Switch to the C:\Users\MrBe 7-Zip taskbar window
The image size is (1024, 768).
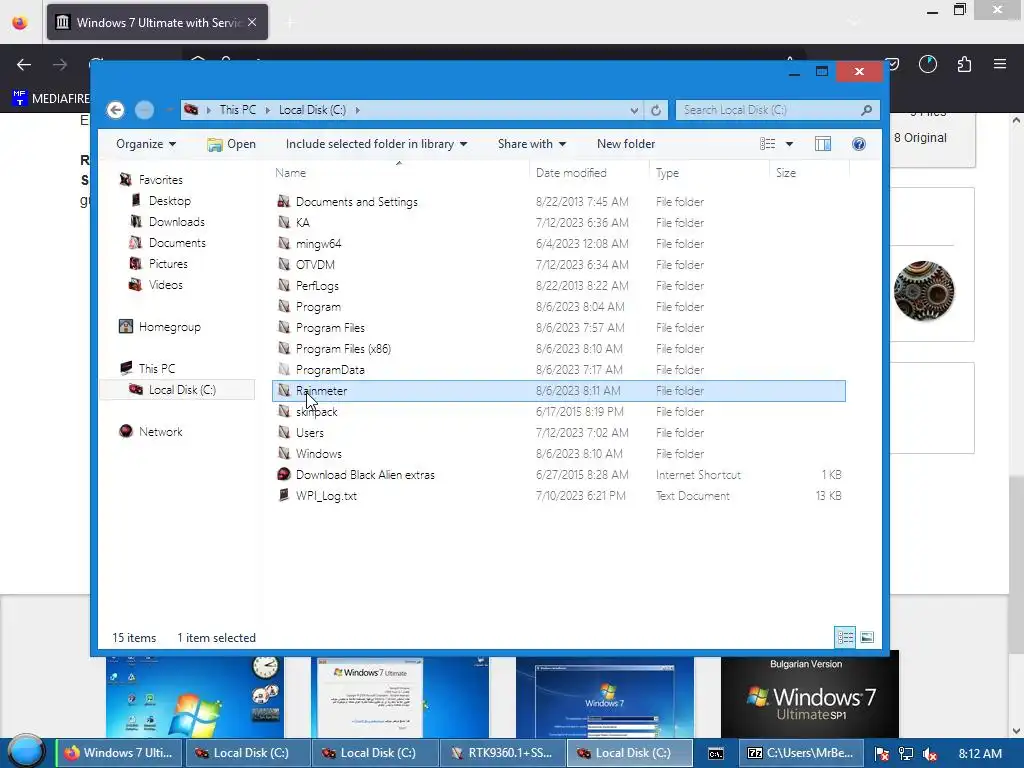(x=801, y=753)
